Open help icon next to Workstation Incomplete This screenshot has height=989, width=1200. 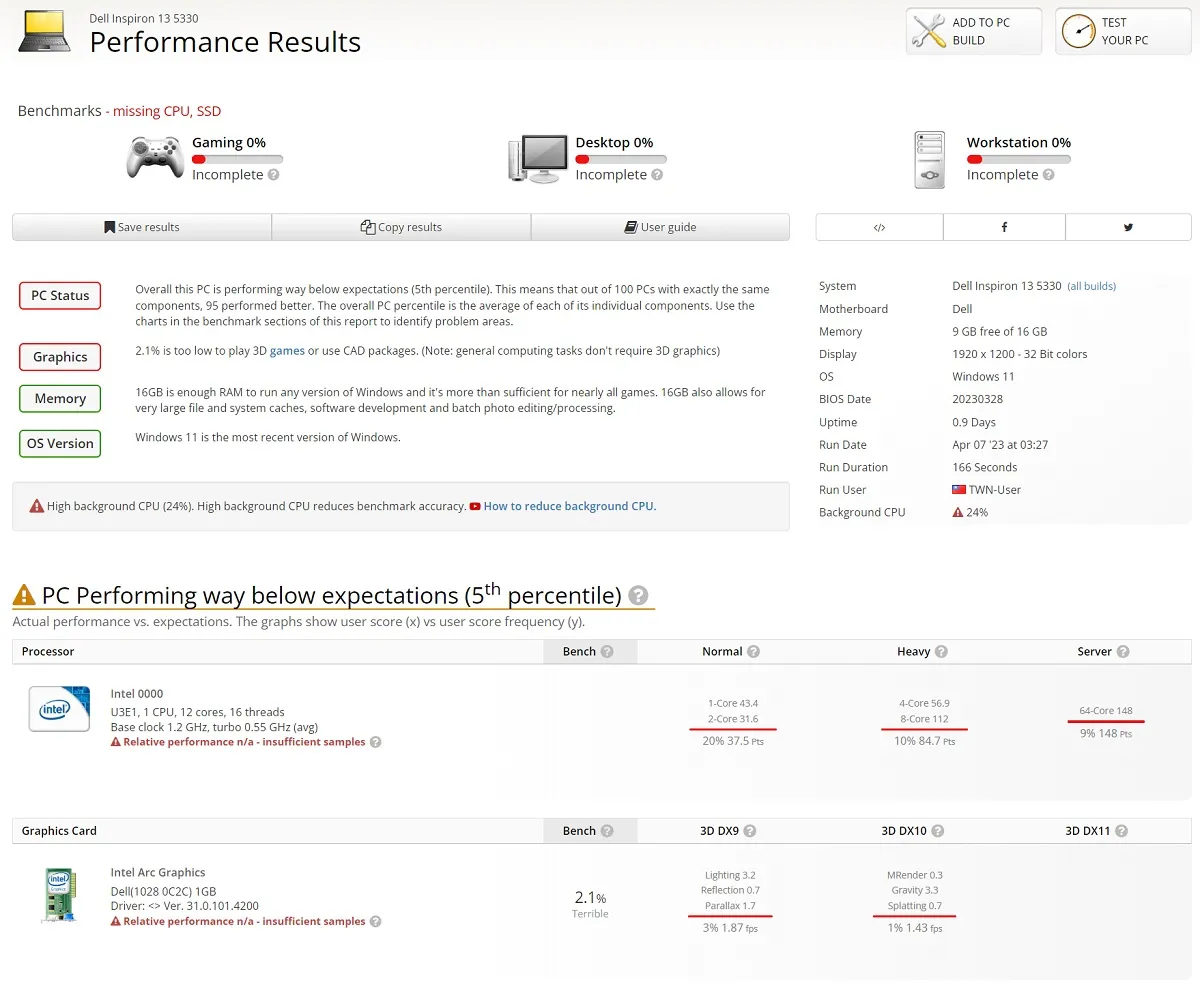(1048, 175)
